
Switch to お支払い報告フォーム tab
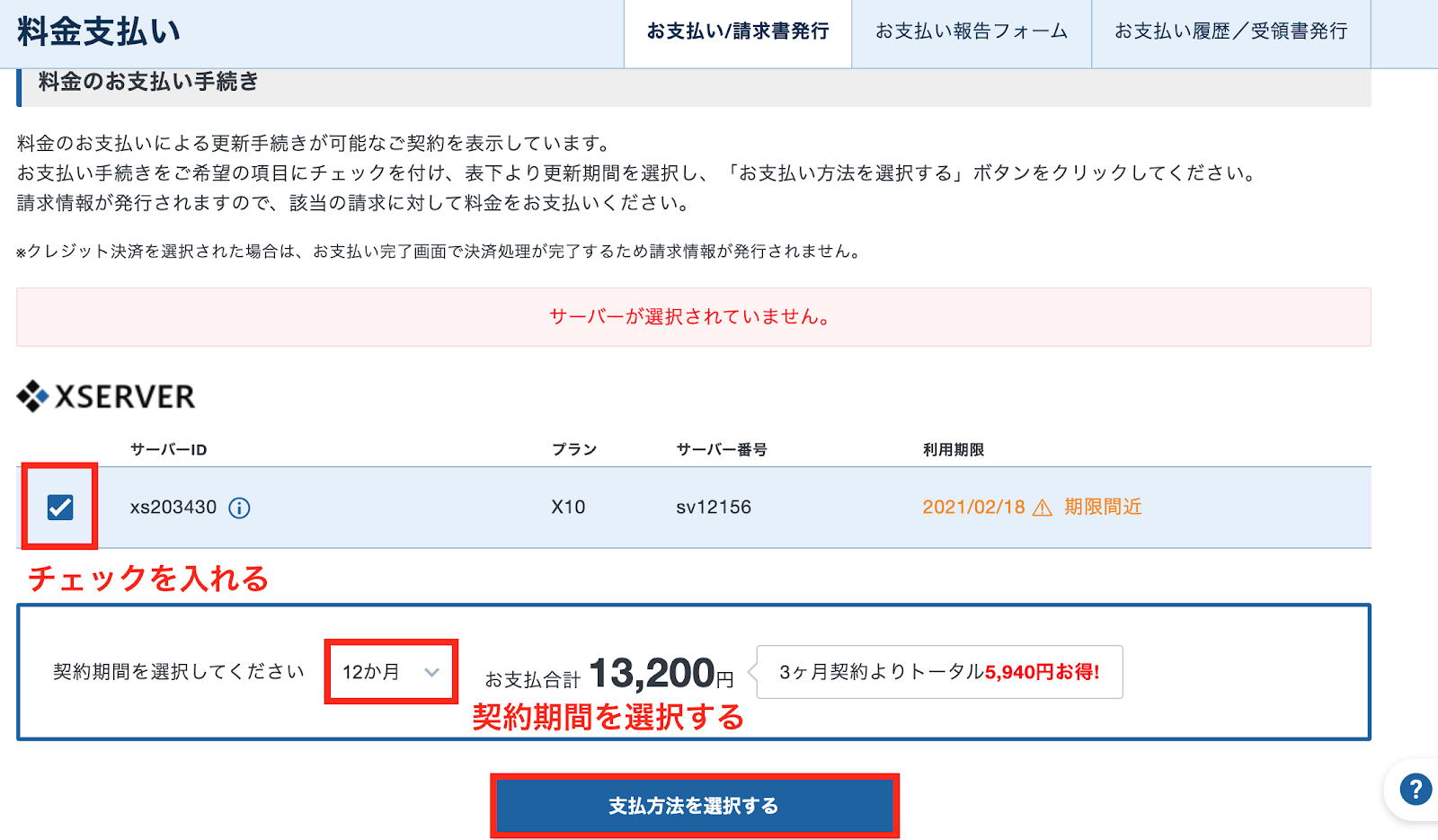click(972, 32)
